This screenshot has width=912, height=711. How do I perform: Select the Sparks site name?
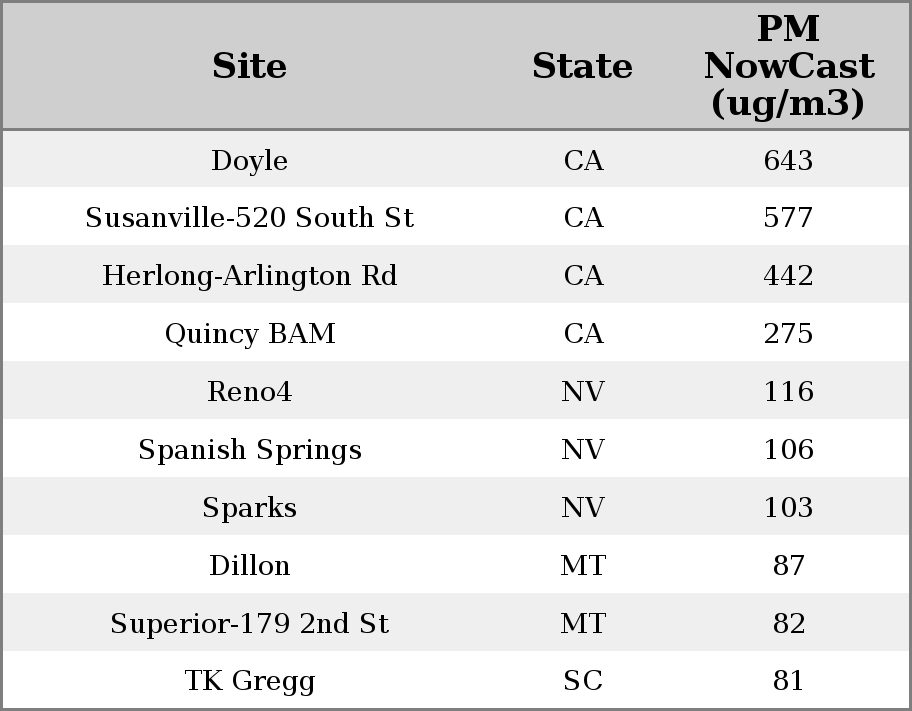coord(249,508)
